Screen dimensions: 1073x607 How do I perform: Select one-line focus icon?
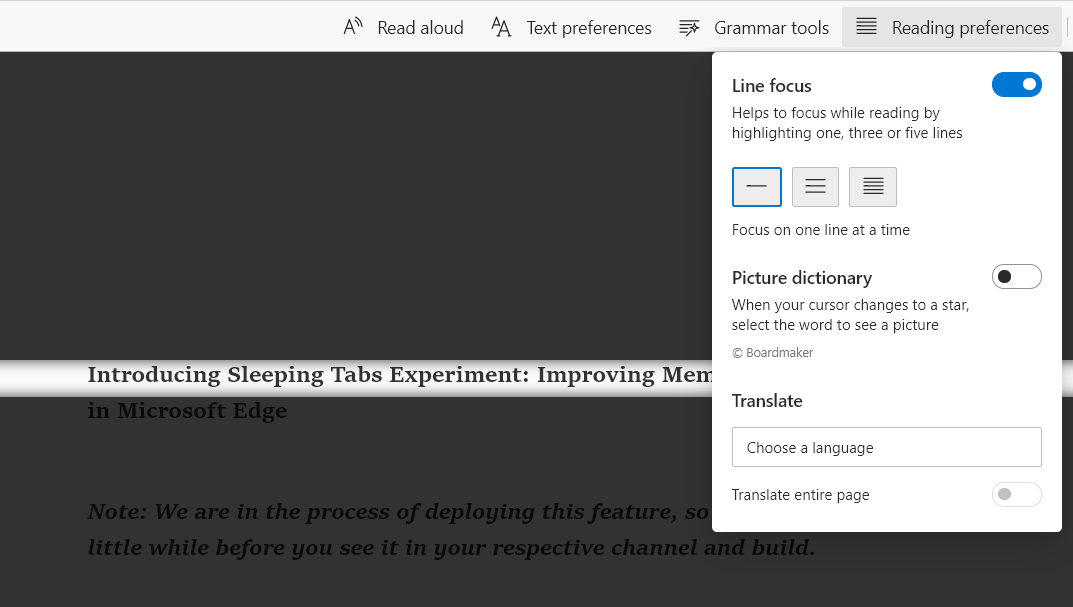[756, 186]
